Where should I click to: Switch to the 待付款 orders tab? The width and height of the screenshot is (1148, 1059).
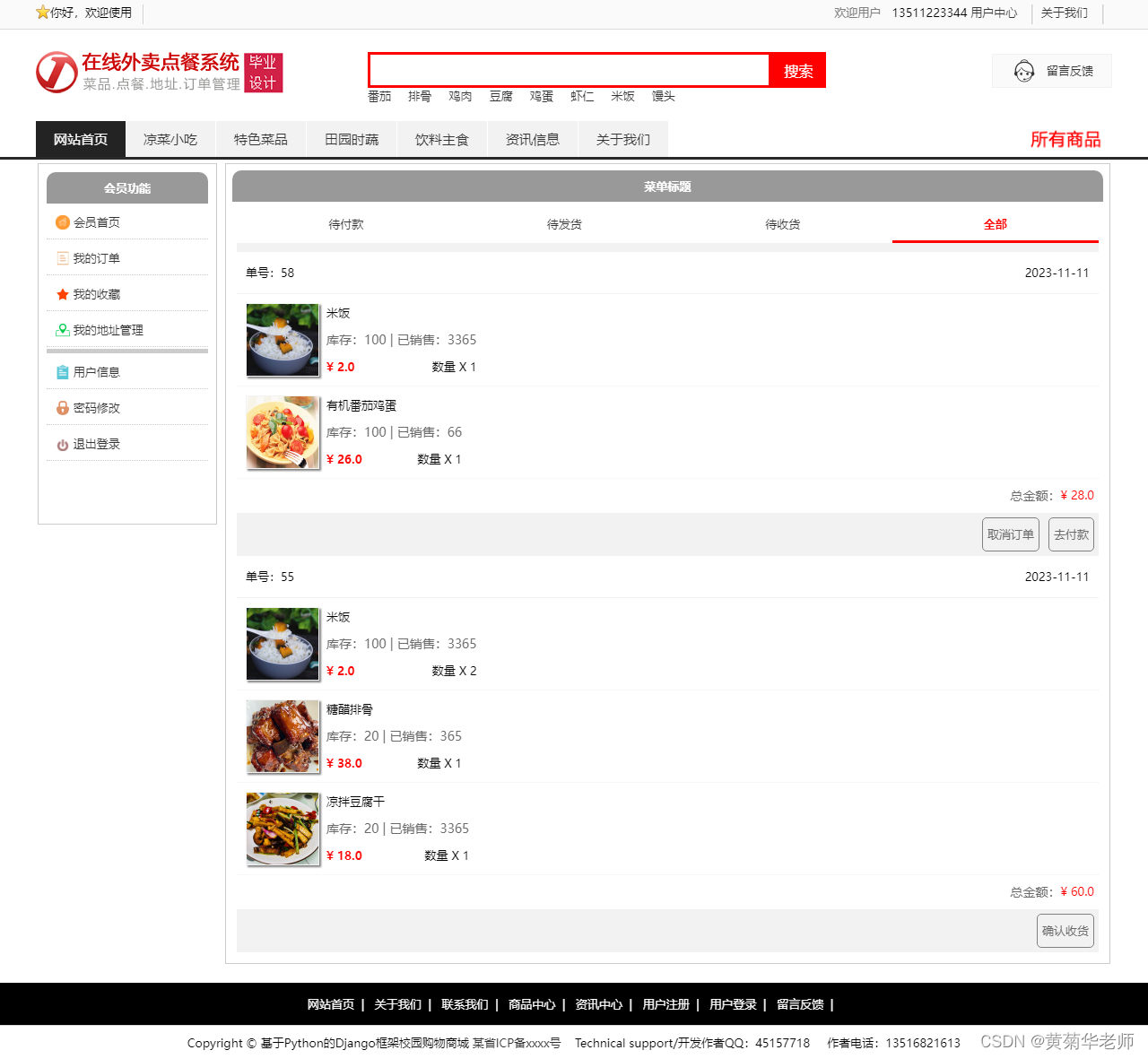[346, 224]
